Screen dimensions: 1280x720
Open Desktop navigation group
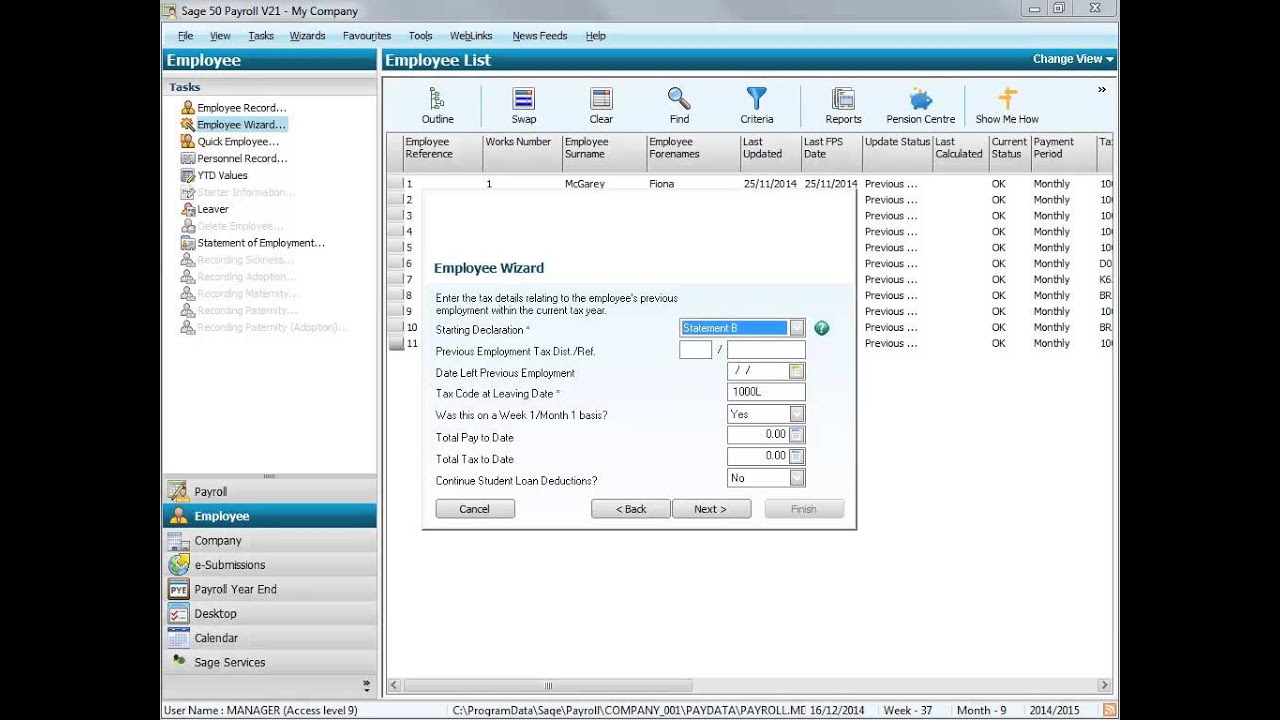click(x=270, y=613)
